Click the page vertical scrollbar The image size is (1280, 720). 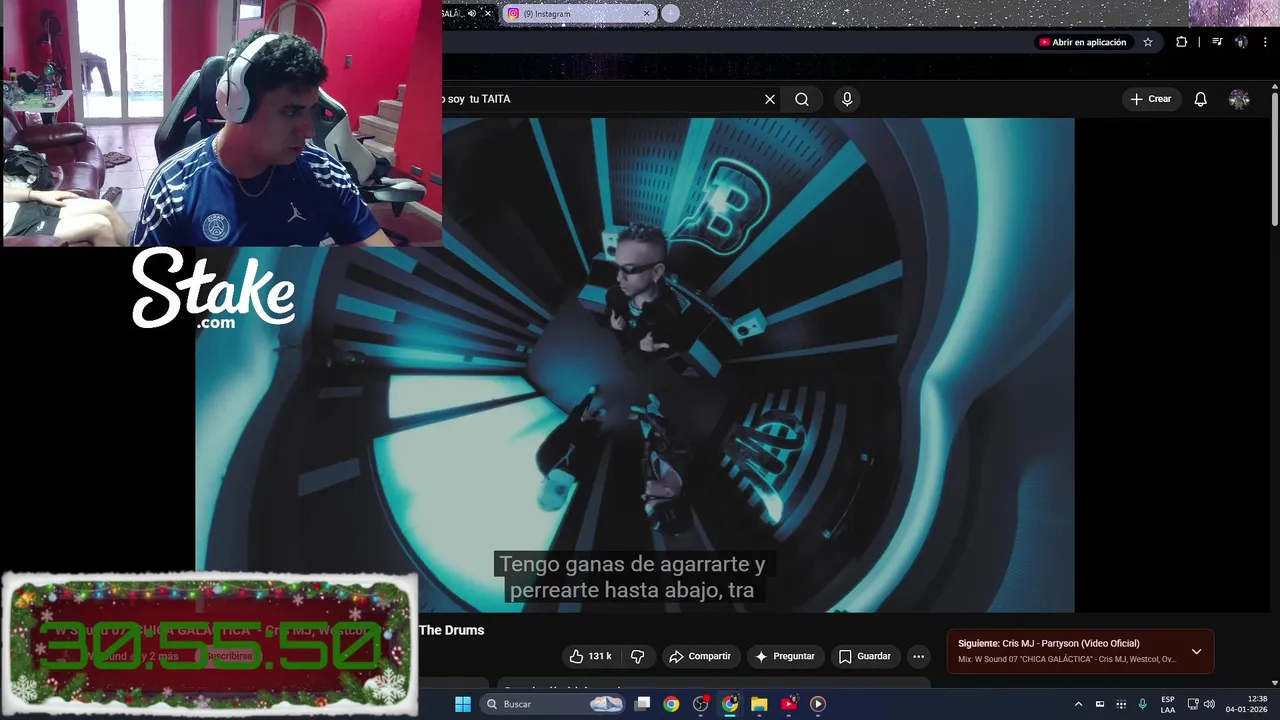[x=1275, y=160]
